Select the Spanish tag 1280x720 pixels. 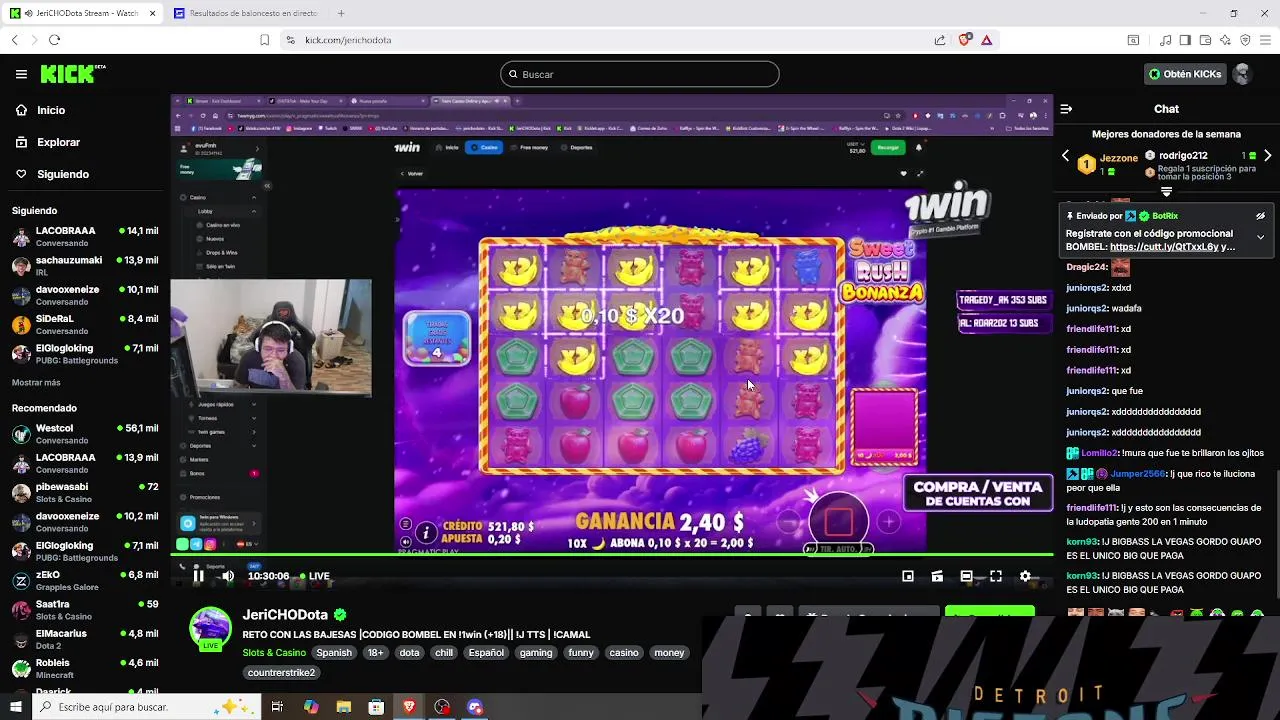coord(334,653)
